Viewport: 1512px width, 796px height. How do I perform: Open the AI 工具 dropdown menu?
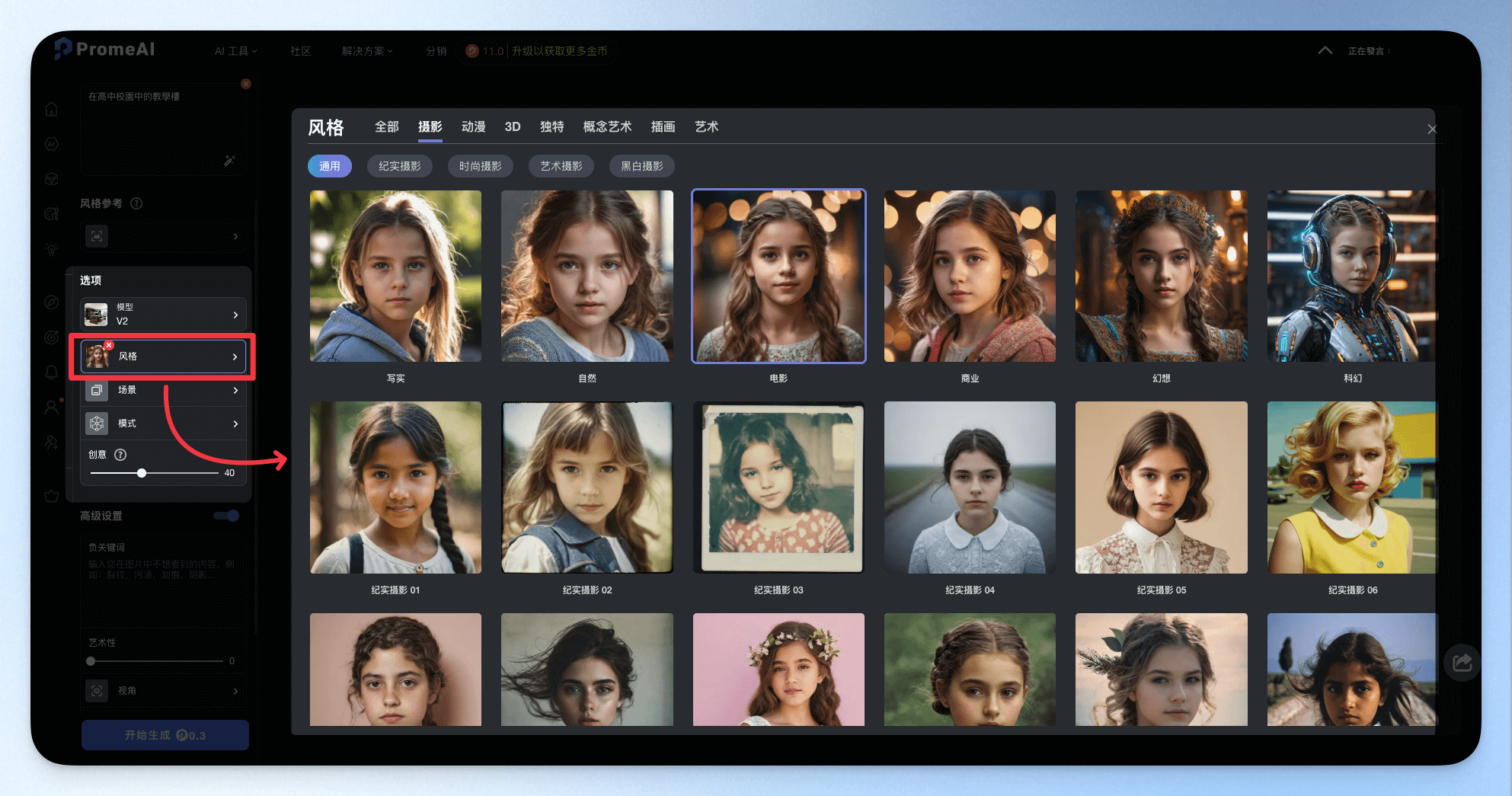235,51
